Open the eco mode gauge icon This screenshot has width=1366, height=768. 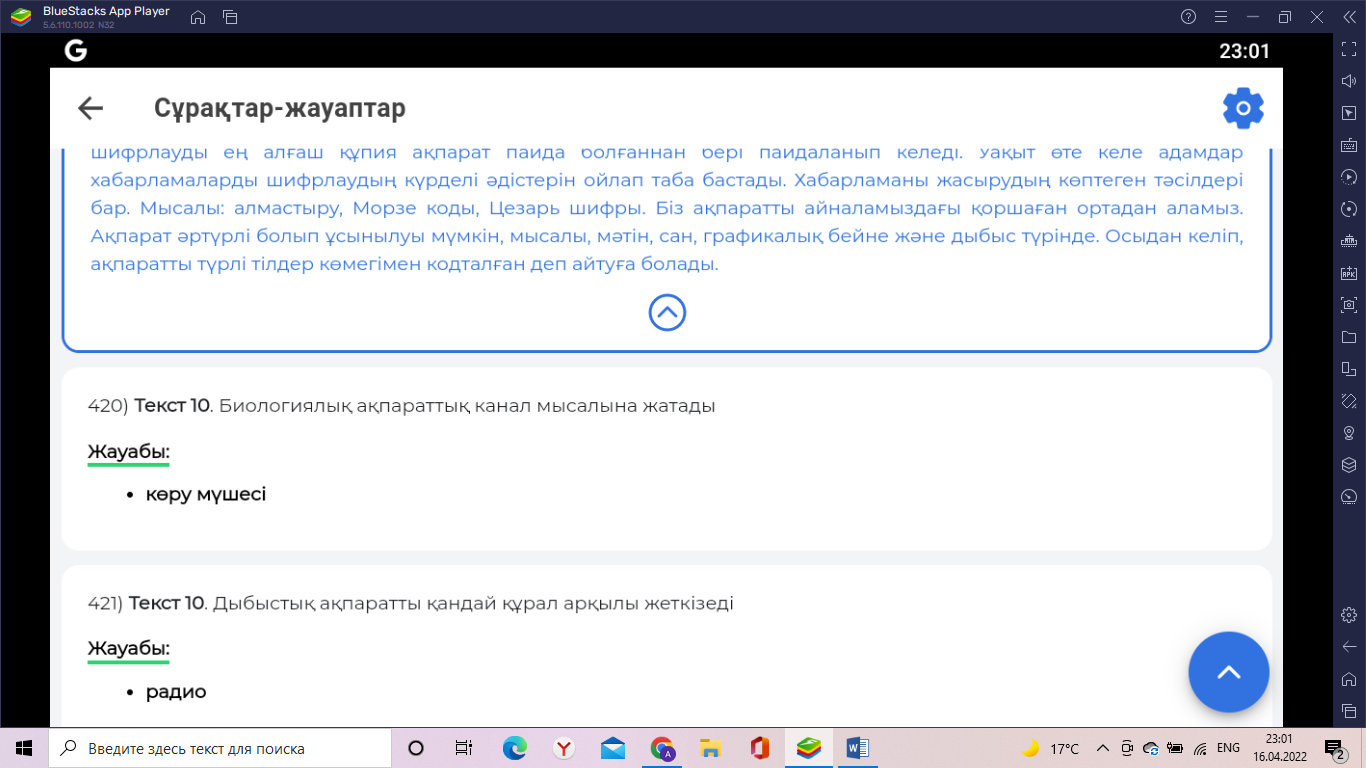[1348, 497]
